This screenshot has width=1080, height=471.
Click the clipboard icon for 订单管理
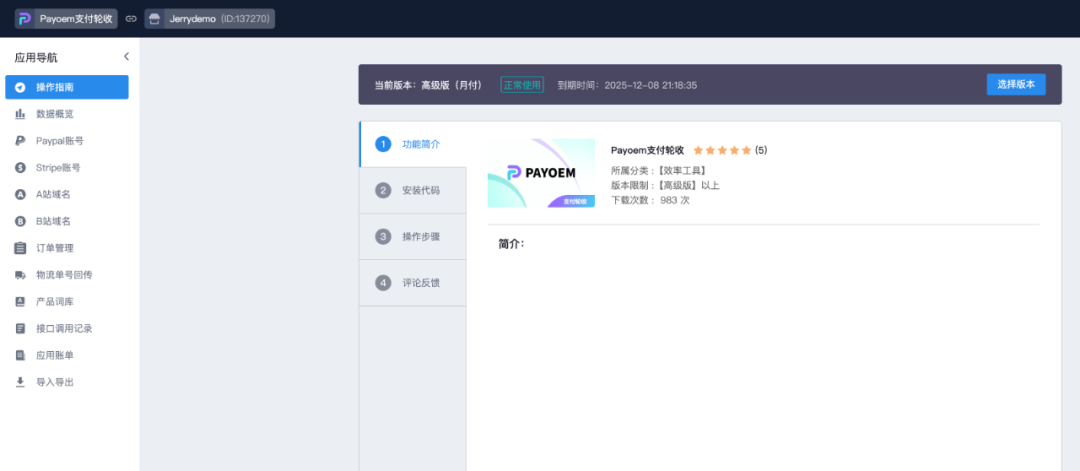[20, 248]
